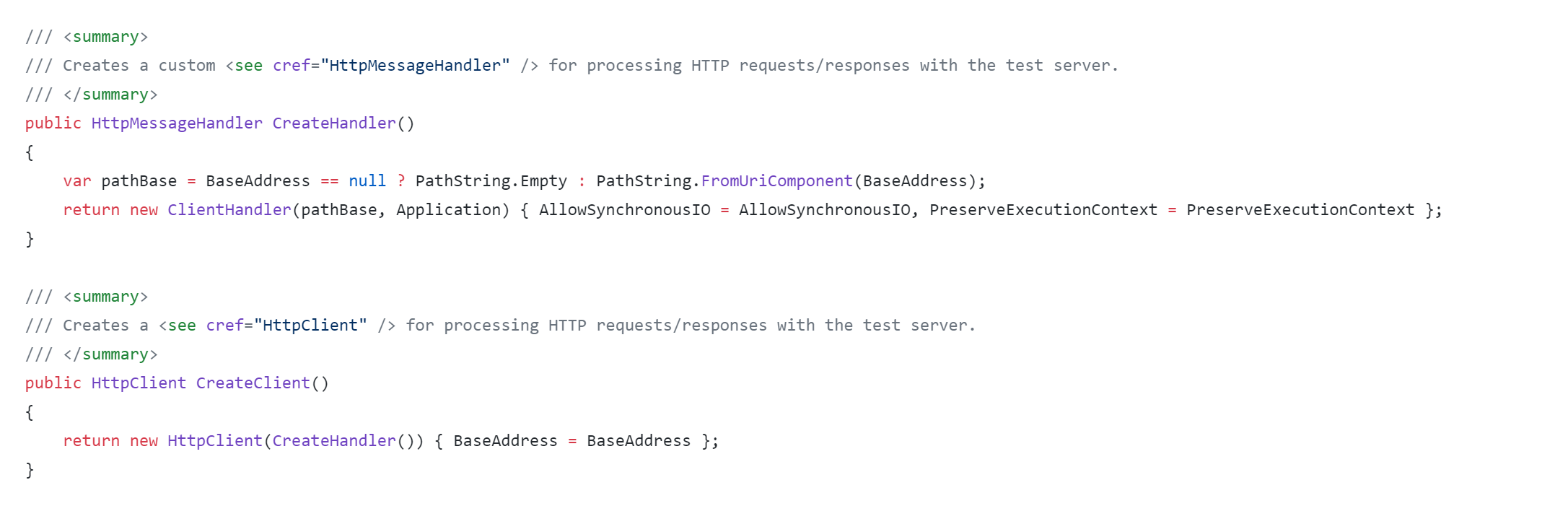This screenshot has width=1568, height=506.
Task: Click the public keyword before HttpMessageHandler
Action: click(x=53, y=123)
